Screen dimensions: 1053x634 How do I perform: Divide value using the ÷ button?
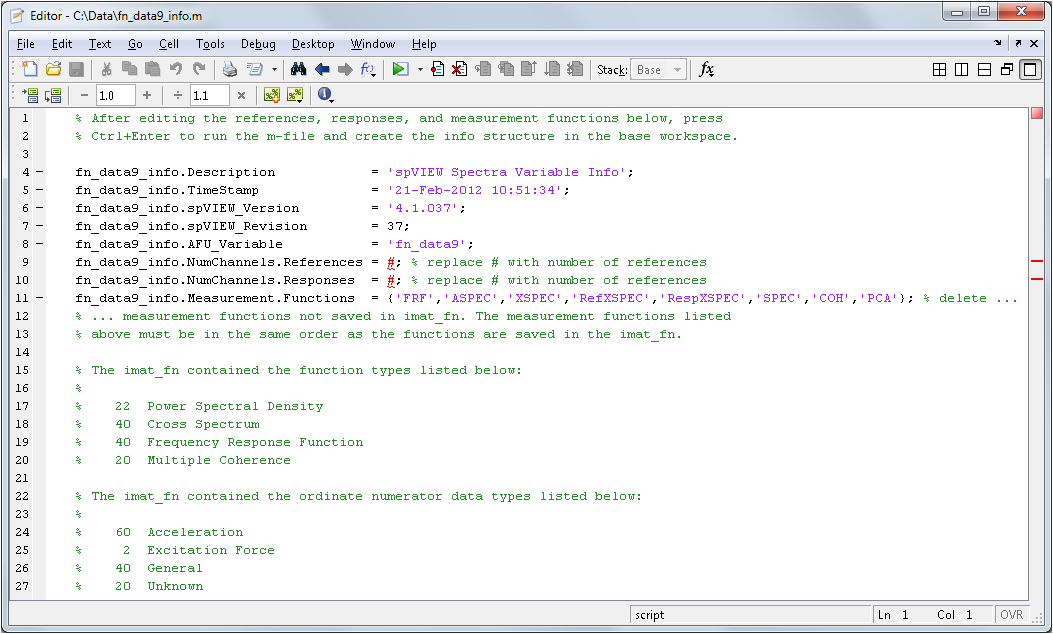pyautogui.click(x=177, y=95)
